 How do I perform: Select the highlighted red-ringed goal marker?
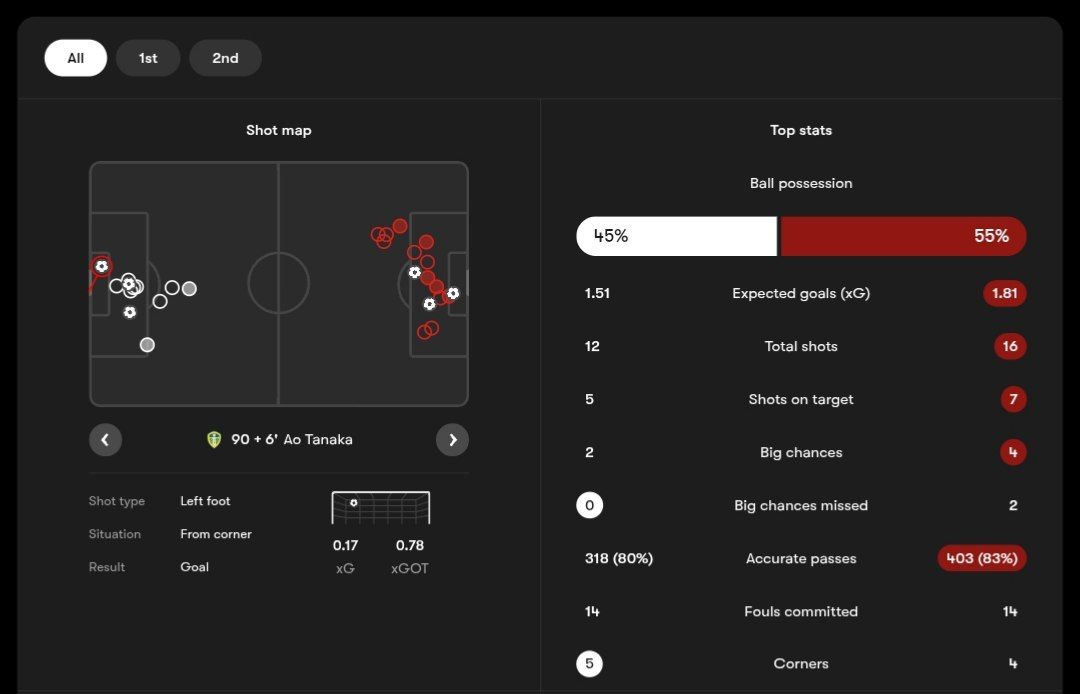point(101,267)
